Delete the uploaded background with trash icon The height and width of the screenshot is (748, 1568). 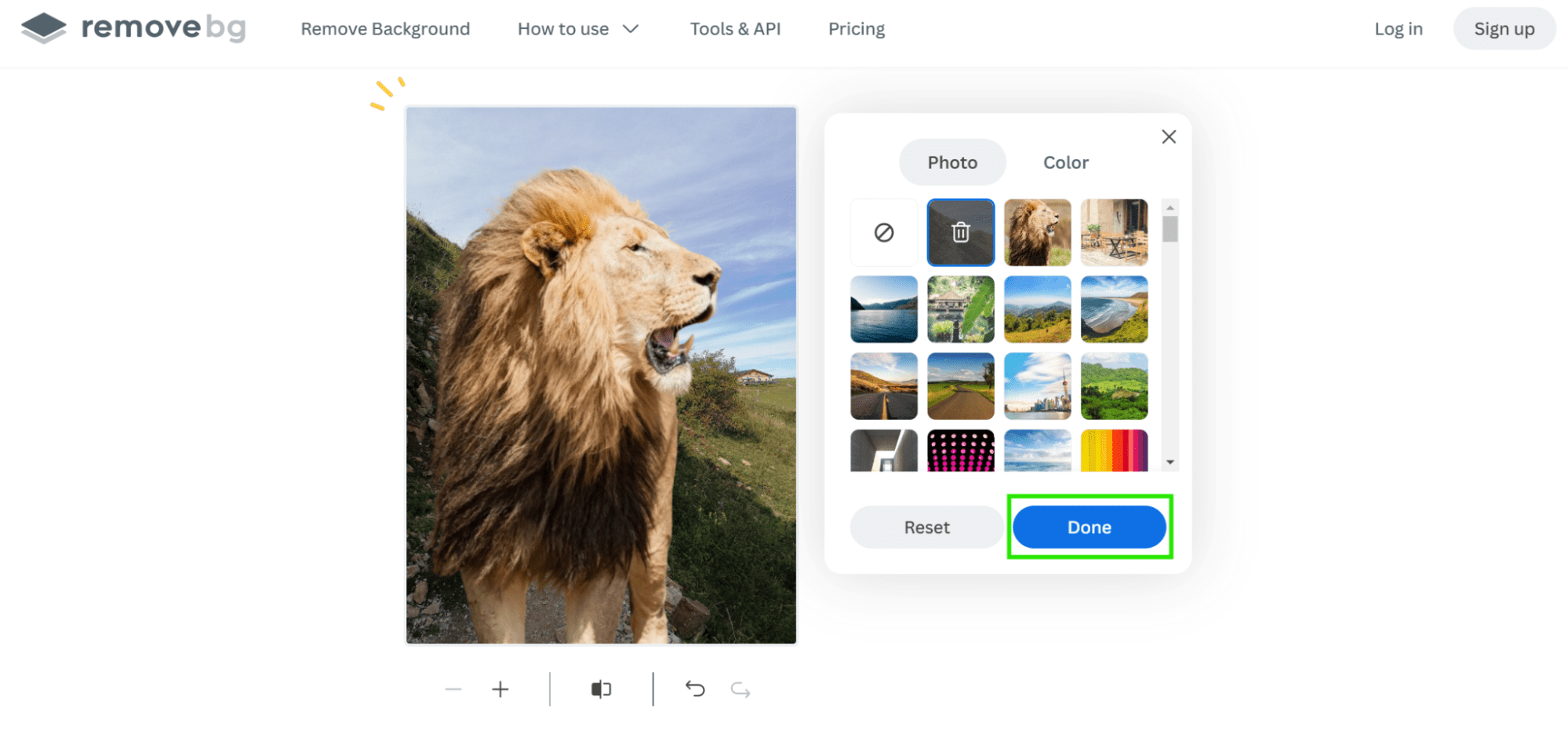(961, 232)
